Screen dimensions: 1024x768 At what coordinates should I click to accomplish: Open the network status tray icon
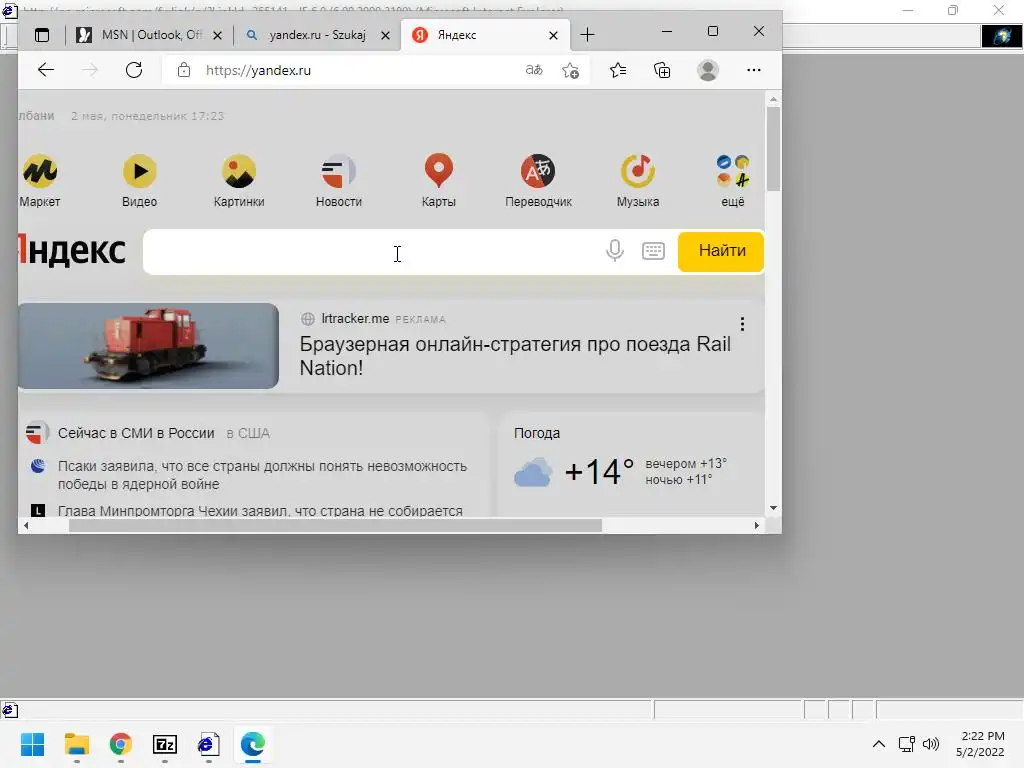[906, 744]
